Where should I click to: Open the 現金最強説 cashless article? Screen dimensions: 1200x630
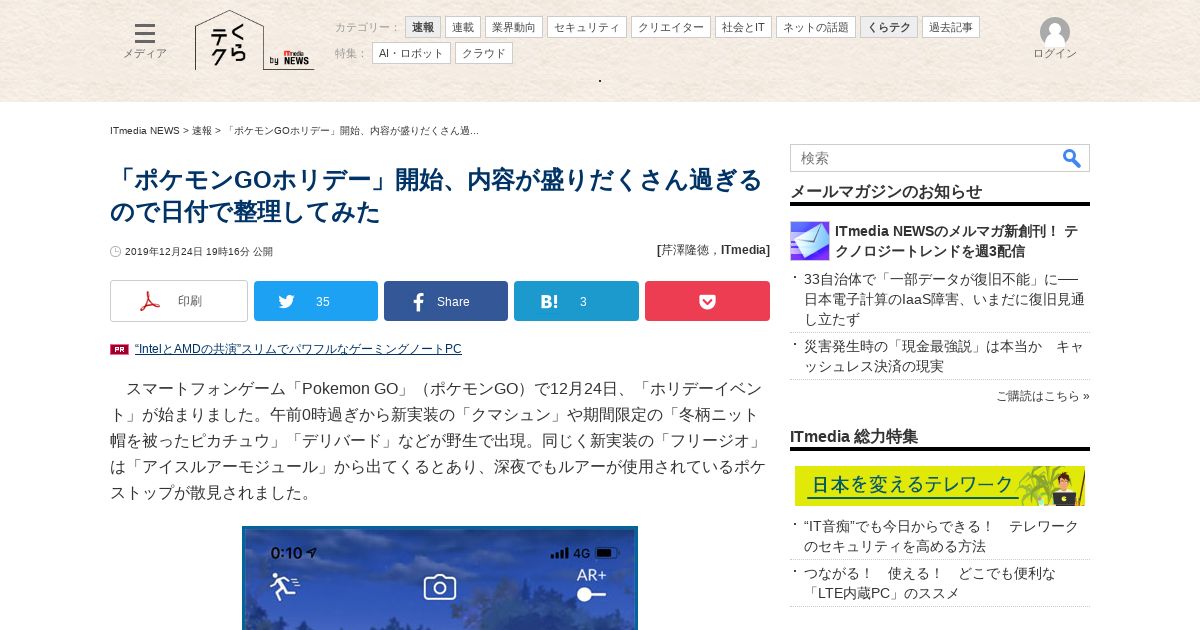point(943,356)
